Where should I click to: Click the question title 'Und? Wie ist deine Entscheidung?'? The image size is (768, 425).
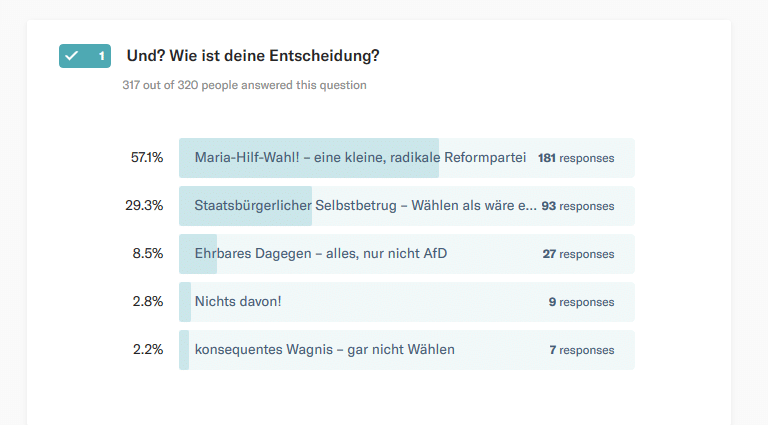point(253,55)
